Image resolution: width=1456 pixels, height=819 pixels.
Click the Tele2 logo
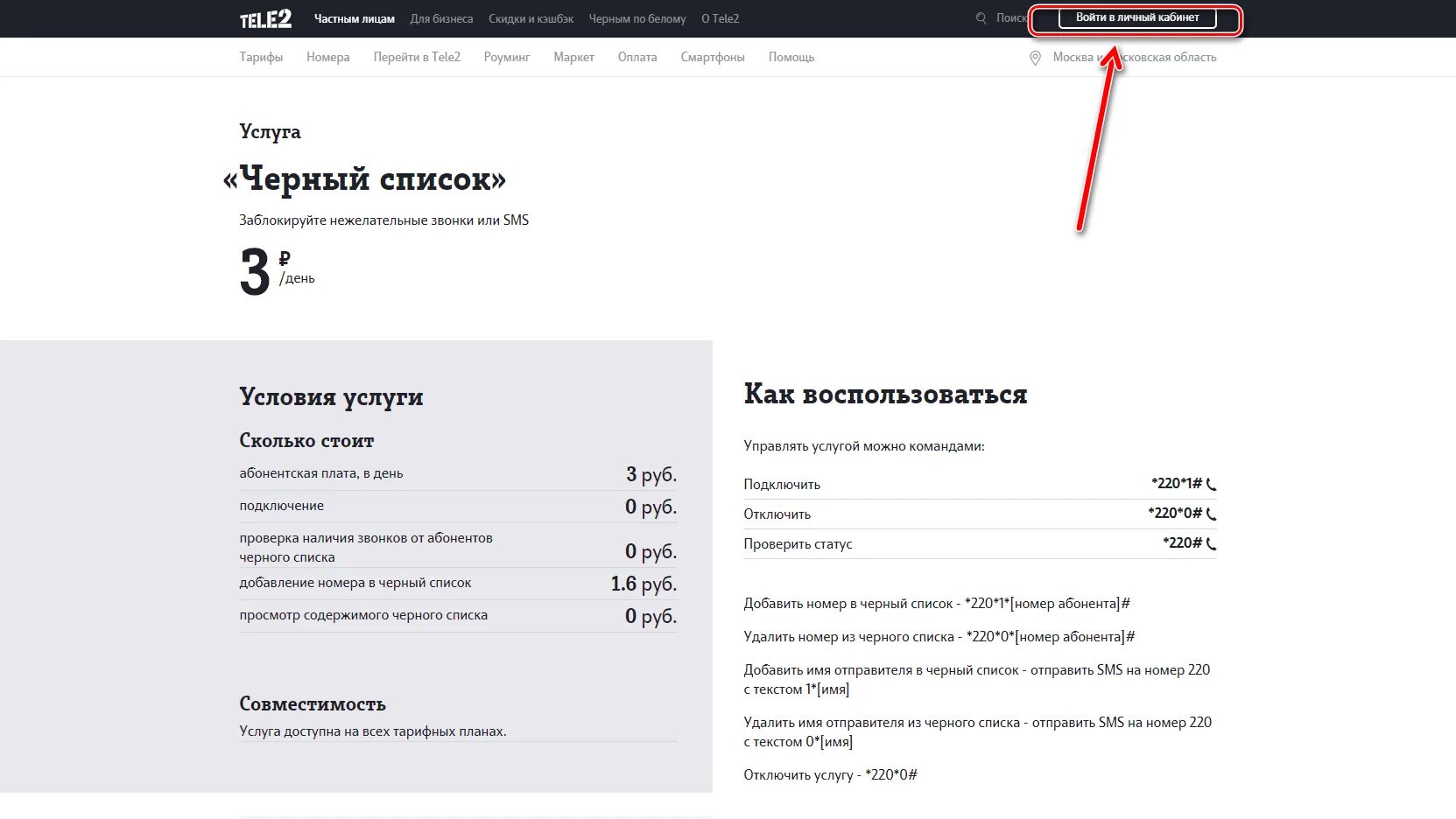pos(265,18)
